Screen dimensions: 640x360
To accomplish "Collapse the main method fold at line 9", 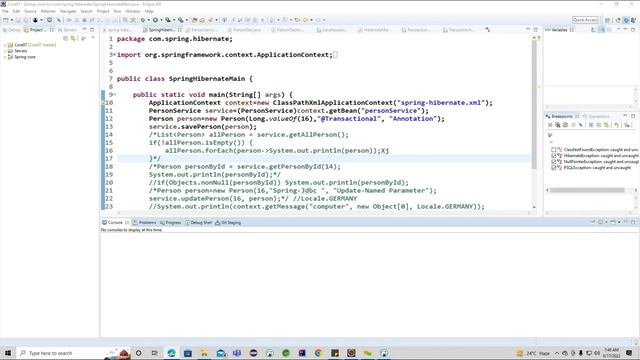I will pos(115,95).
